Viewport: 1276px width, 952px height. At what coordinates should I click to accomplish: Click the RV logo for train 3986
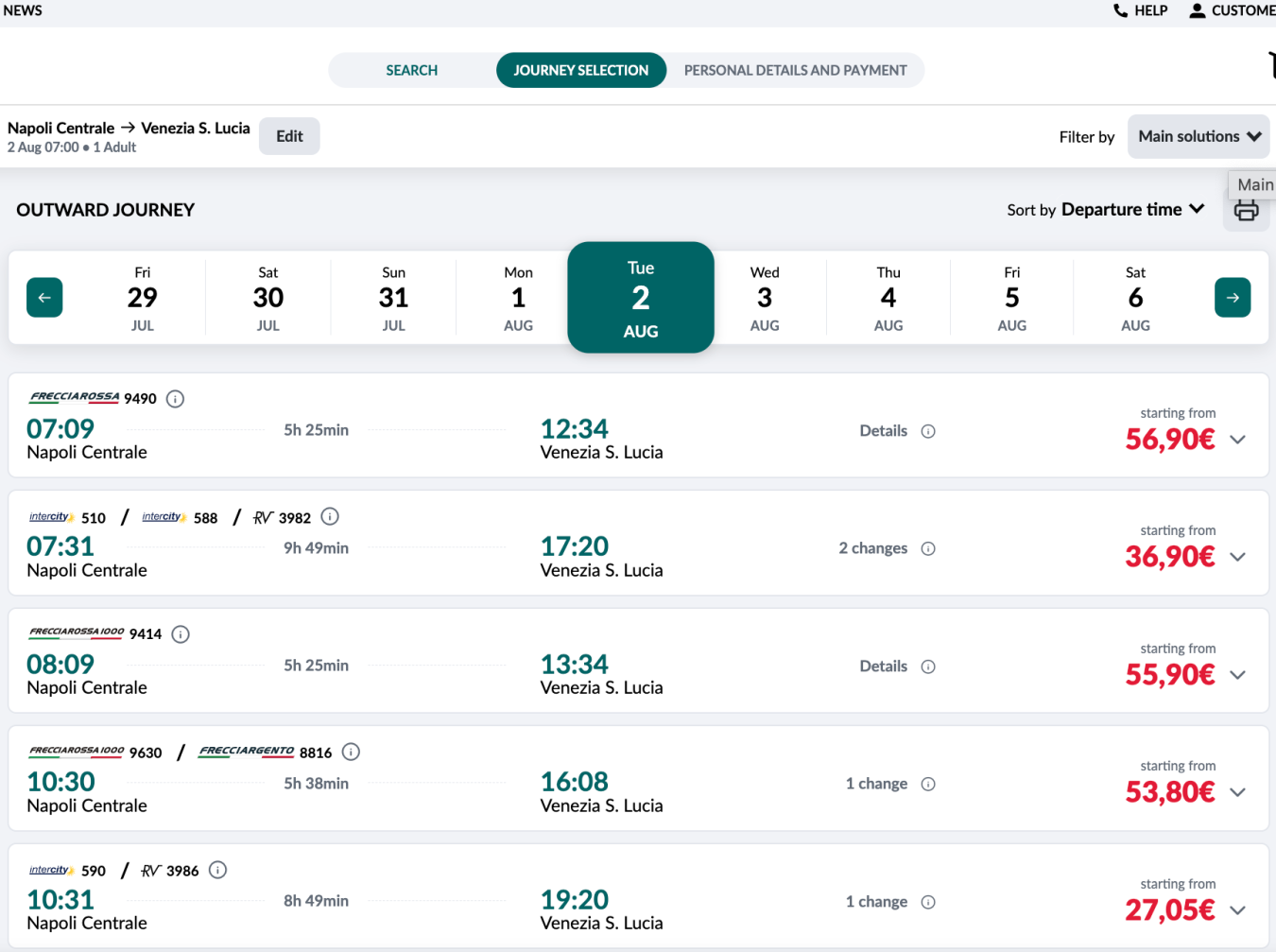150,871
